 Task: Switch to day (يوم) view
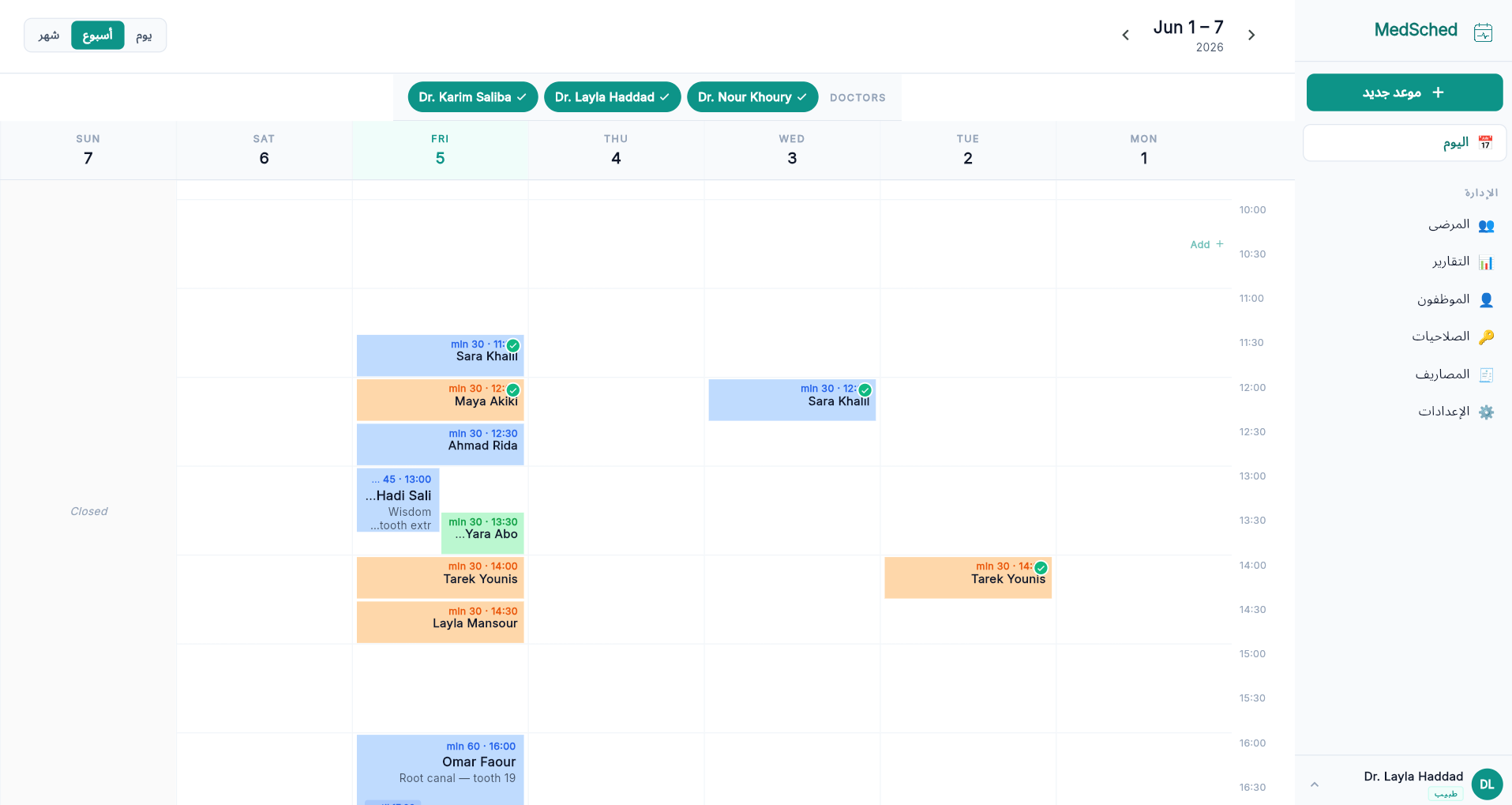pyautogui.click(x=144, y=36)
